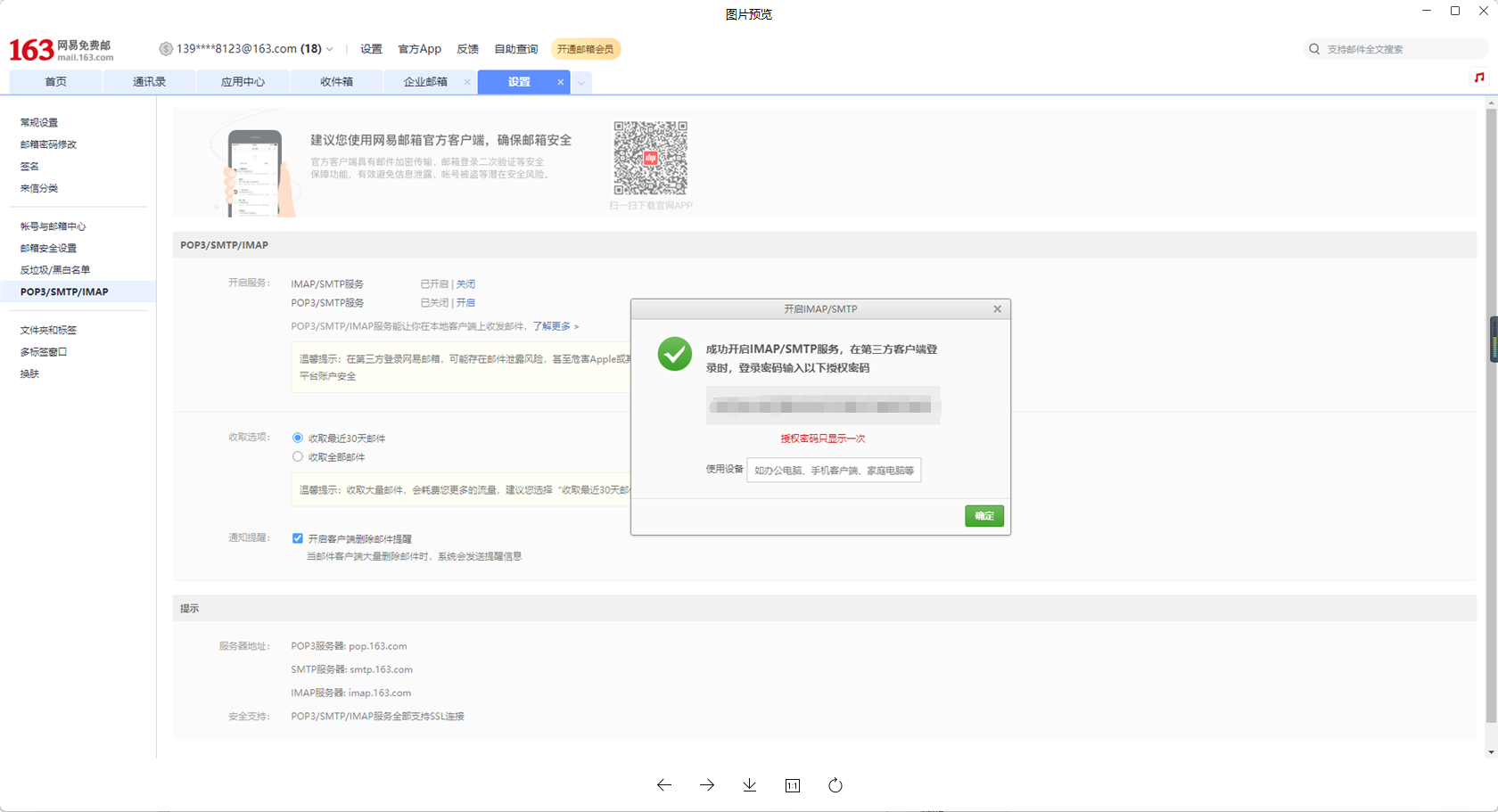Viewport: 1498px width, 812px height.
Task: Click the search magnifier icon
Action: point(1314,49)
